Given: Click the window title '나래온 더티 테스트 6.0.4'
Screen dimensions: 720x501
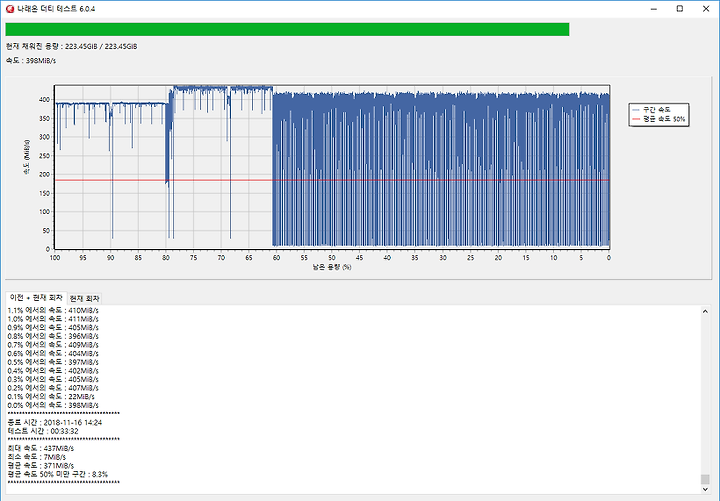Looking at the screenshot, I should pyautogui.click(x=56, y=9).
